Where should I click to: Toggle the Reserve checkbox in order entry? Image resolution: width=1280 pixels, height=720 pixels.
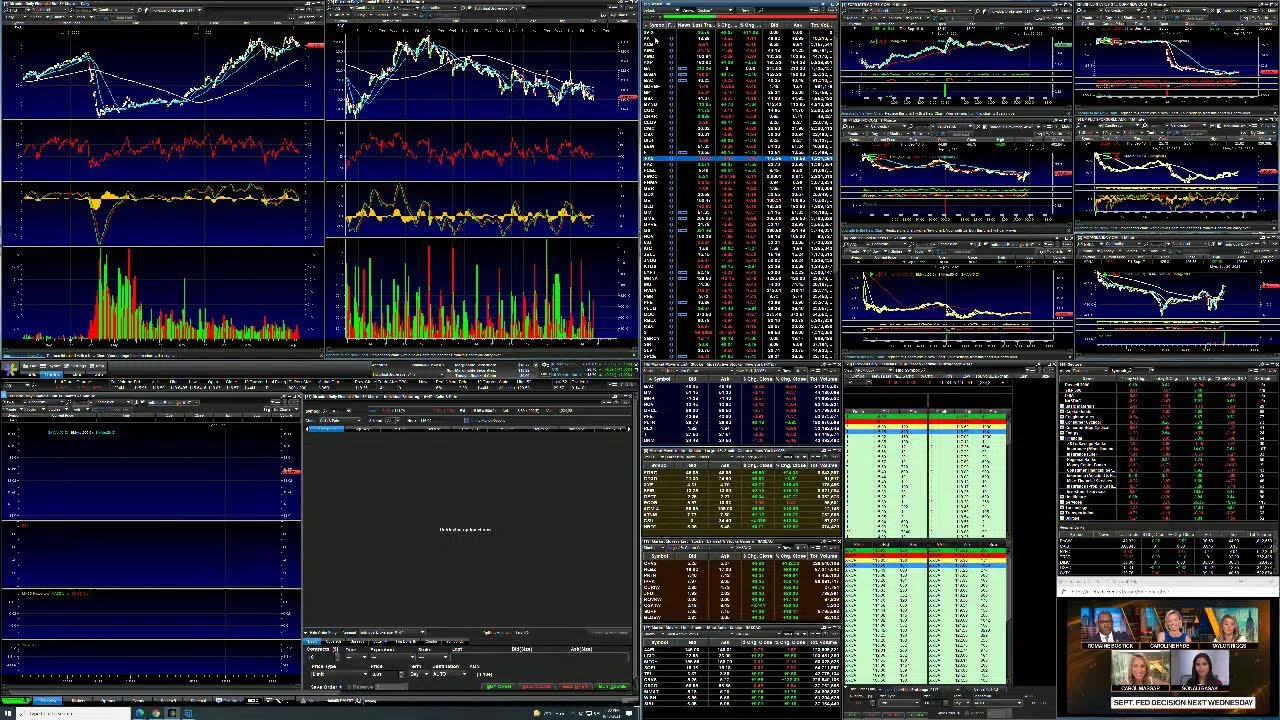click(x=349, y=687)
